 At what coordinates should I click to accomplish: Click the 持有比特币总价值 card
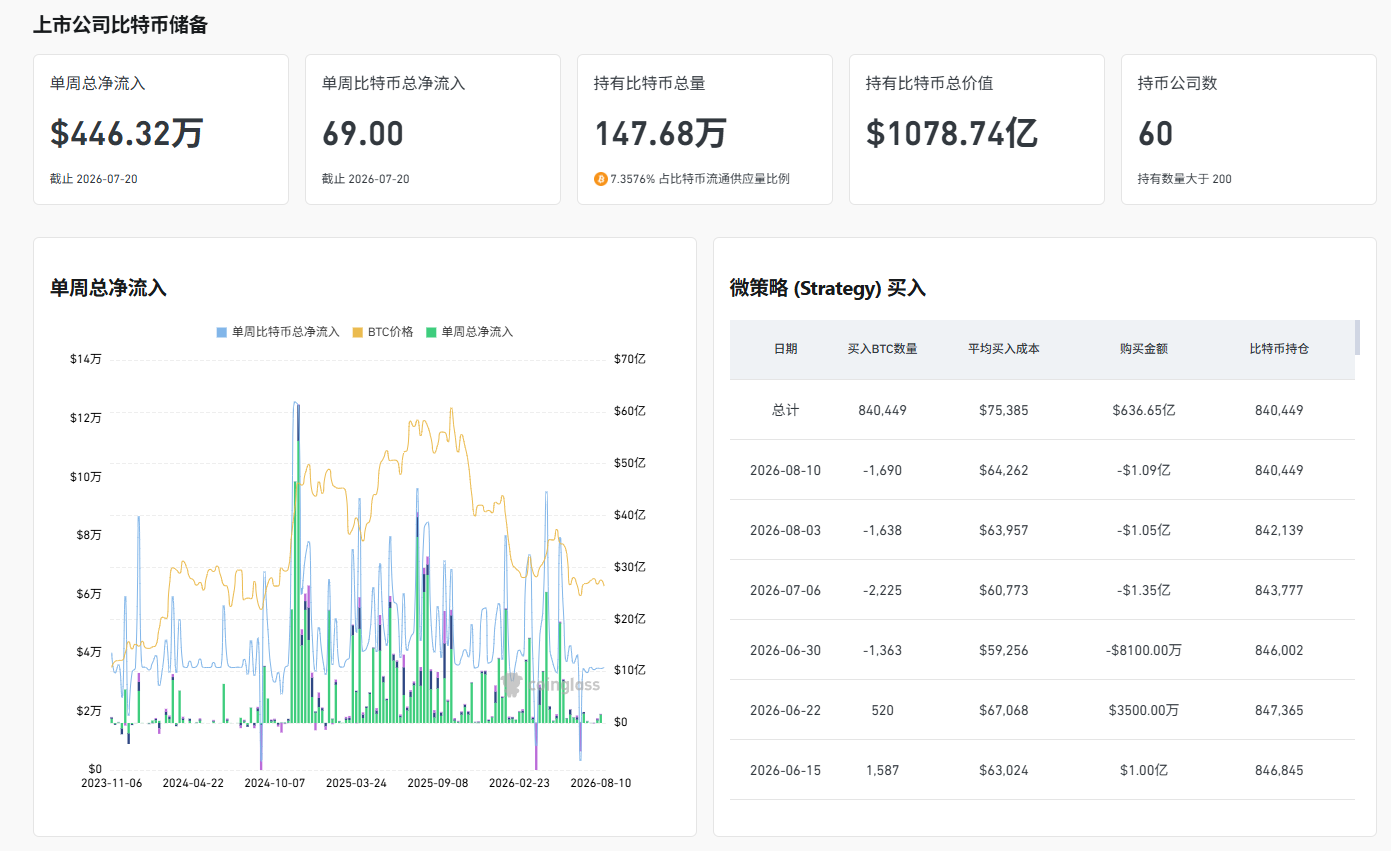coord(976,130)
